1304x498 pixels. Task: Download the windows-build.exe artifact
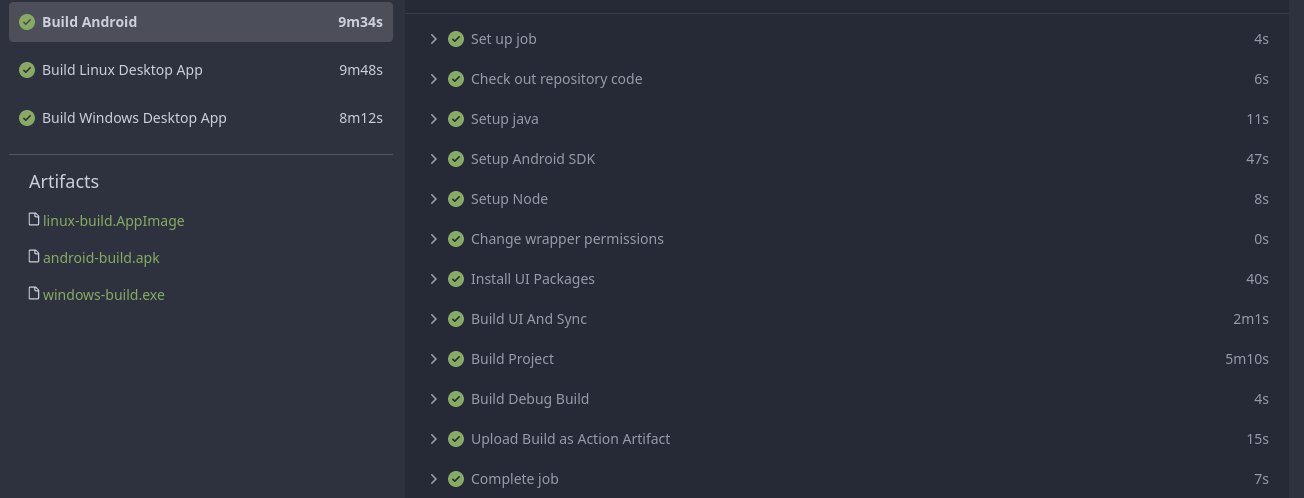pyautogui.click(x=103, y=295)
